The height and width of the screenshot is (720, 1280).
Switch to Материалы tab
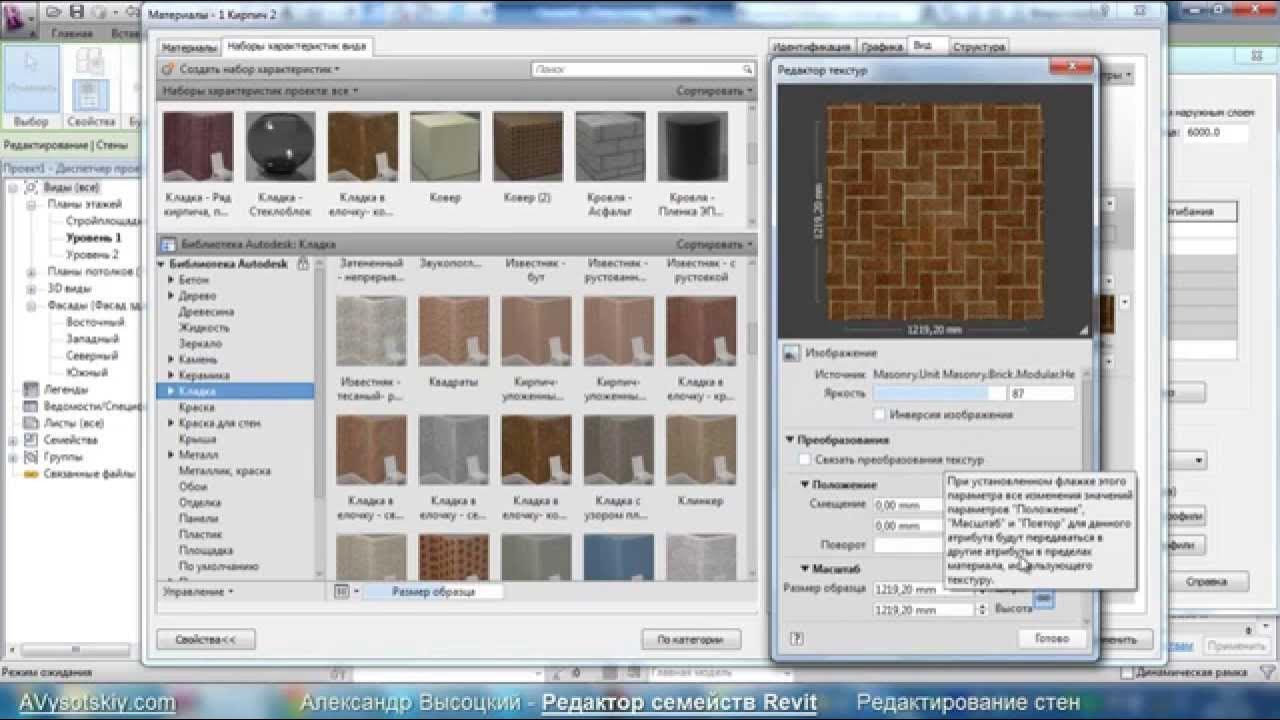tap(189, 48)
